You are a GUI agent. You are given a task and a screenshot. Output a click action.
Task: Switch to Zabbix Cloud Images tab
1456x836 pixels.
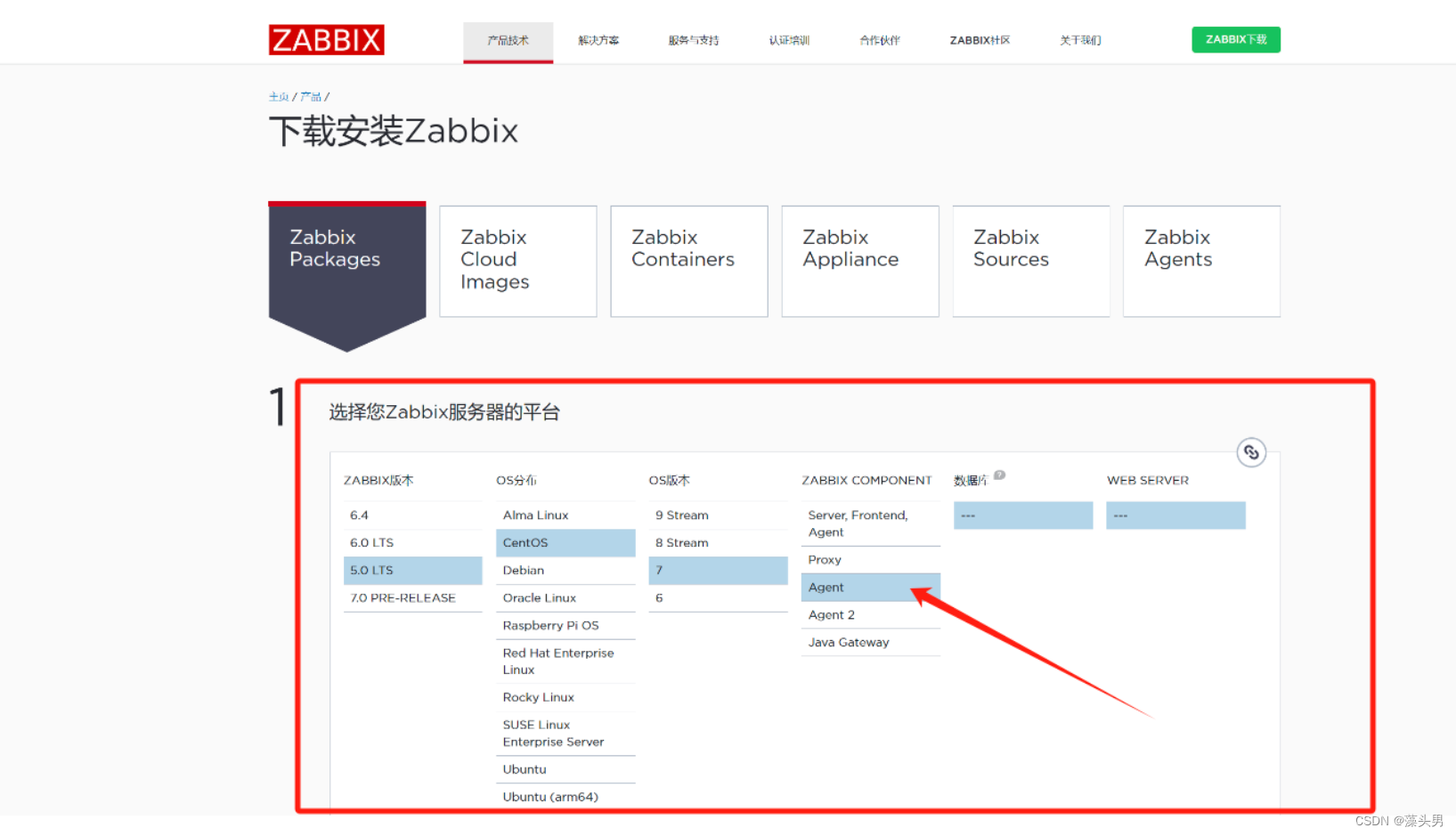click(518, 262)
